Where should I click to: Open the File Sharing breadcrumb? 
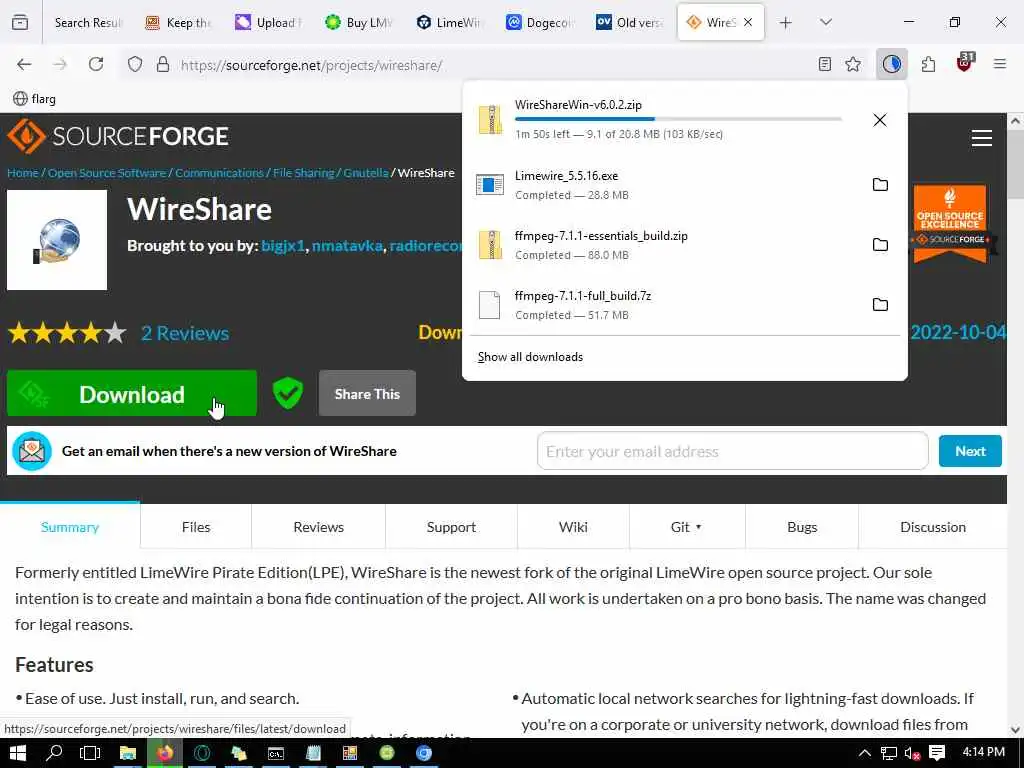pyautogui.click(x=303, y=173)
